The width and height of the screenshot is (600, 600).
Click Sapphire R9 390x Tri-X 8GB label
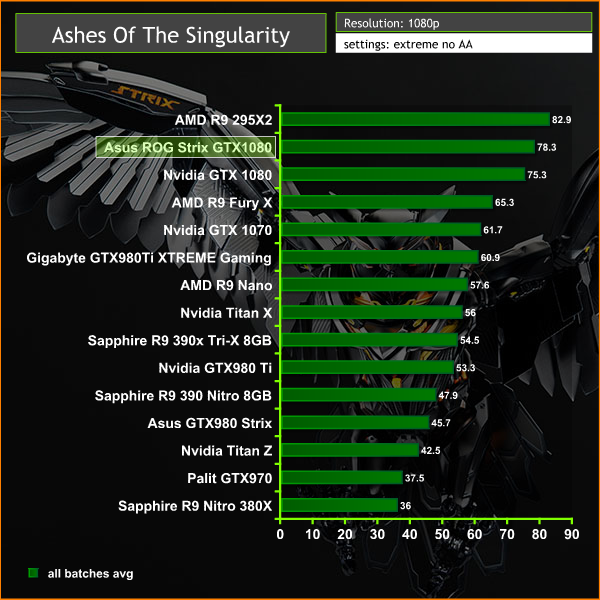tap(179, 341)
